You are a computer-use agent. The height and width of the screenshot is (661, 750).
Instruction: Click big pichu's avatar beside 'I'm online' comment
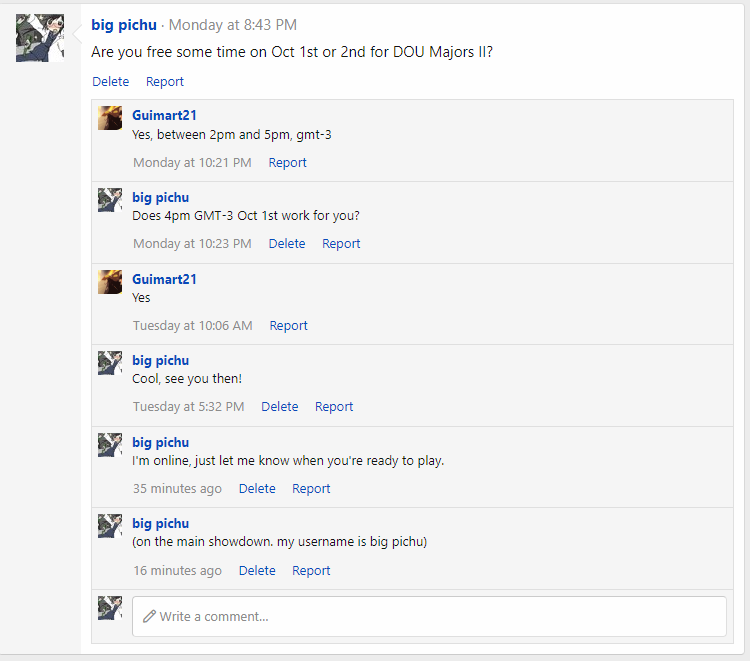pyautogui.click(x=110, y=445)
